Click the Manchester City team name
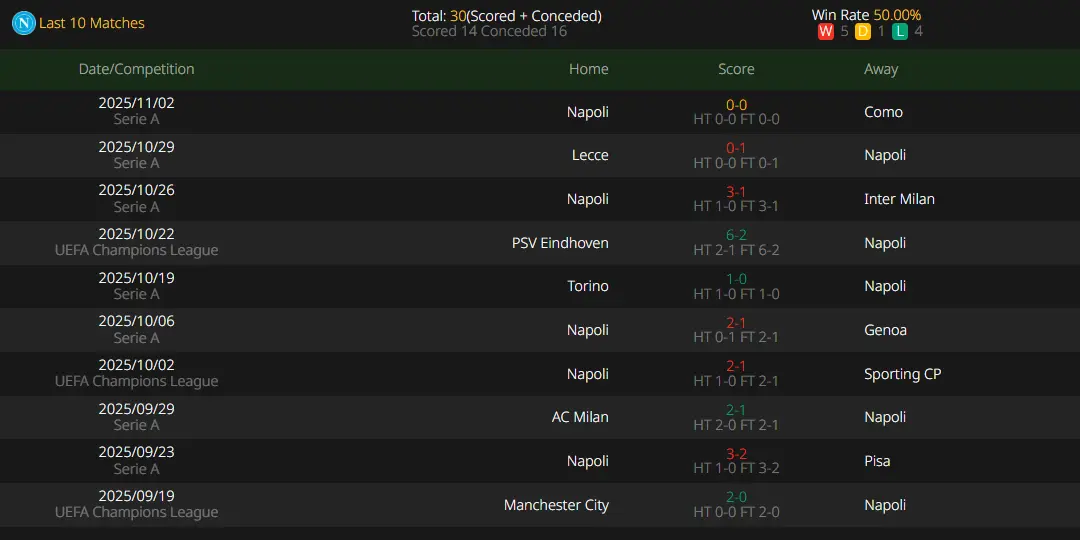The image size is (1080, 540). [x=556, y=505]
